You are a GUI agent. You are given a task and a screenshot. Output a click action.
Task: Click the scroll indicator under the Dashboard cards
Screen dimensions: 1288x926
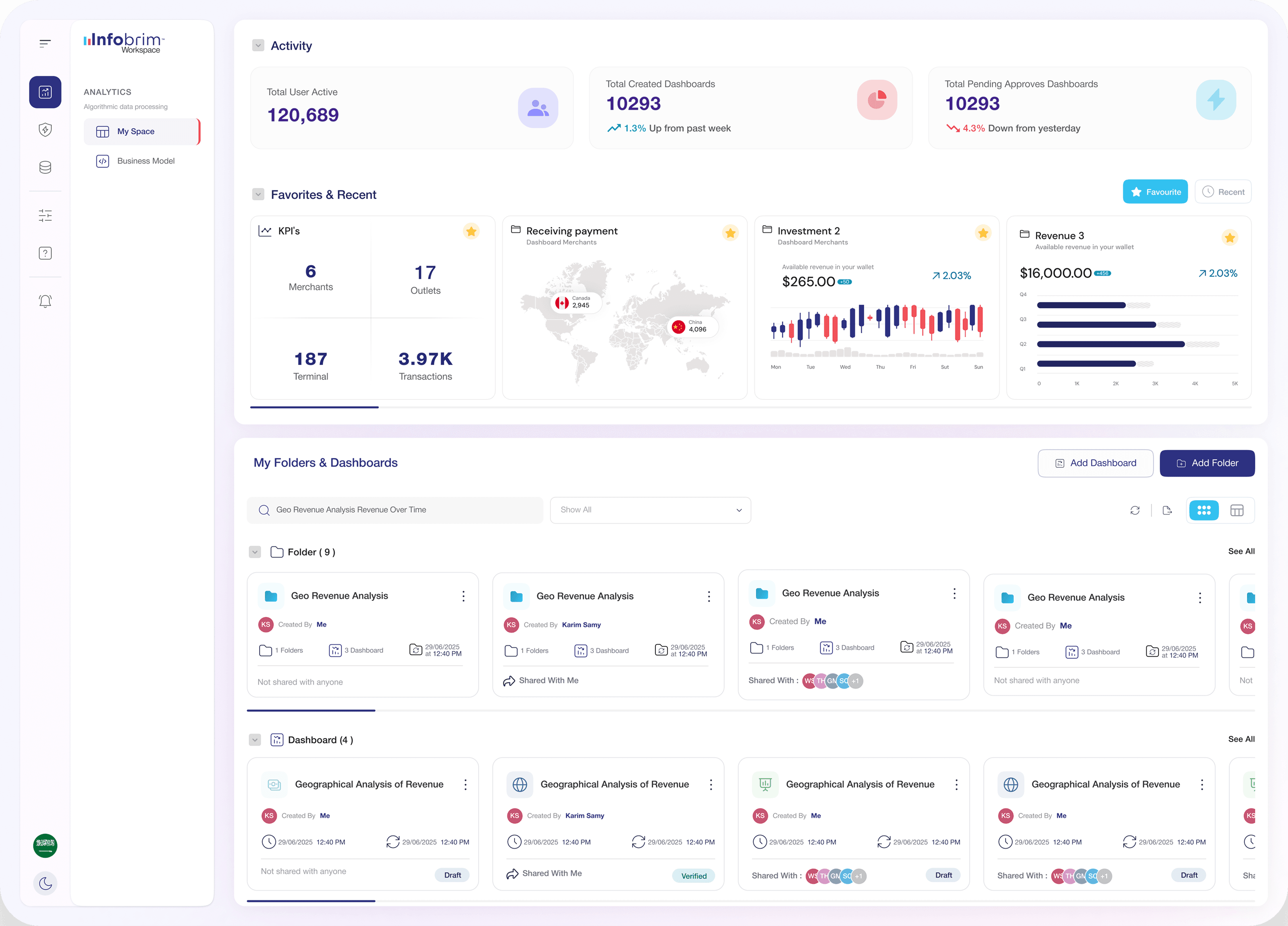[x=310, y=901]
